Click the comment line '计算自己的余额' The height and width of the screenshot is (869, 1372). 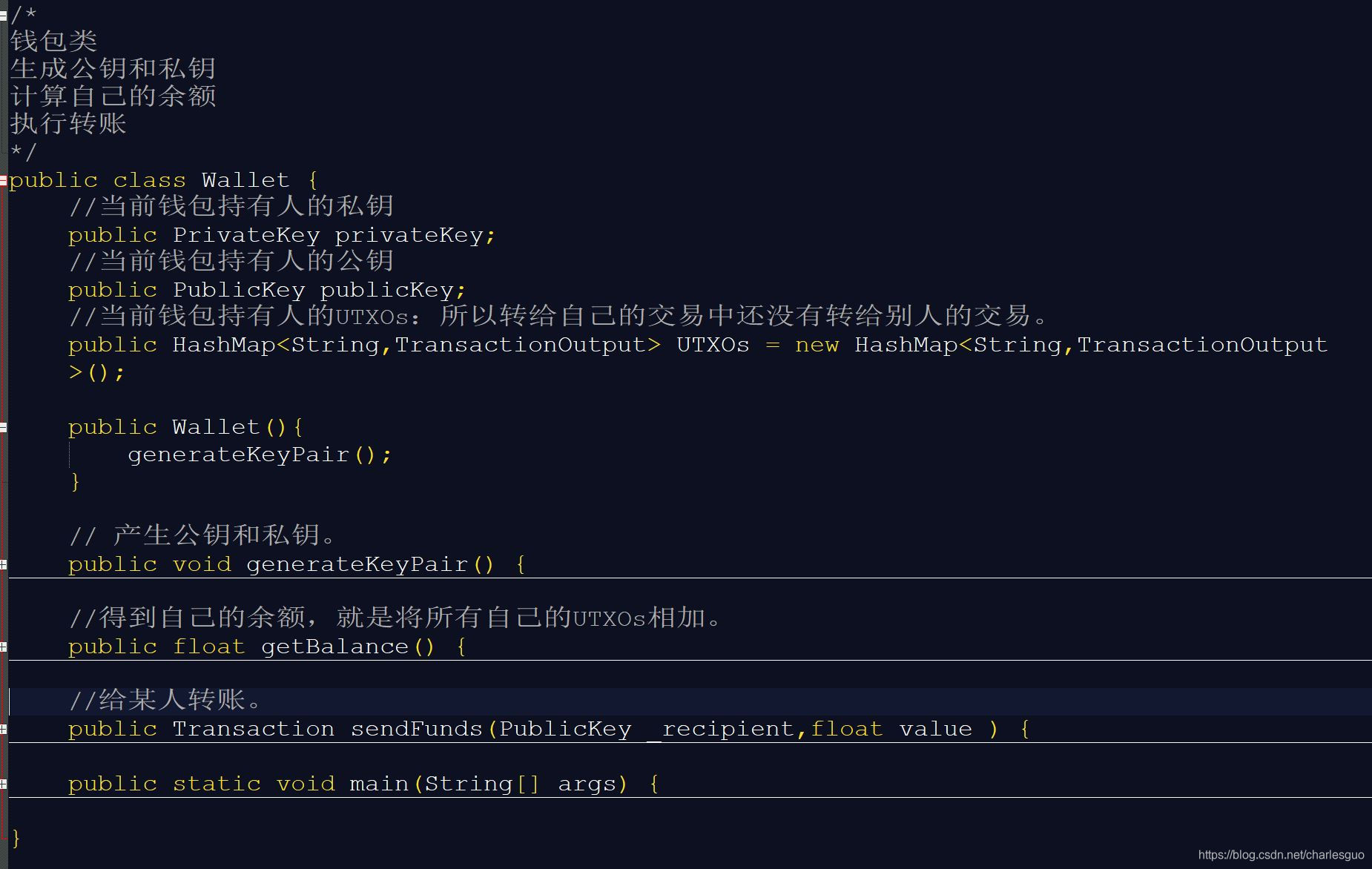pyautogui.click(x=113, y=96)
